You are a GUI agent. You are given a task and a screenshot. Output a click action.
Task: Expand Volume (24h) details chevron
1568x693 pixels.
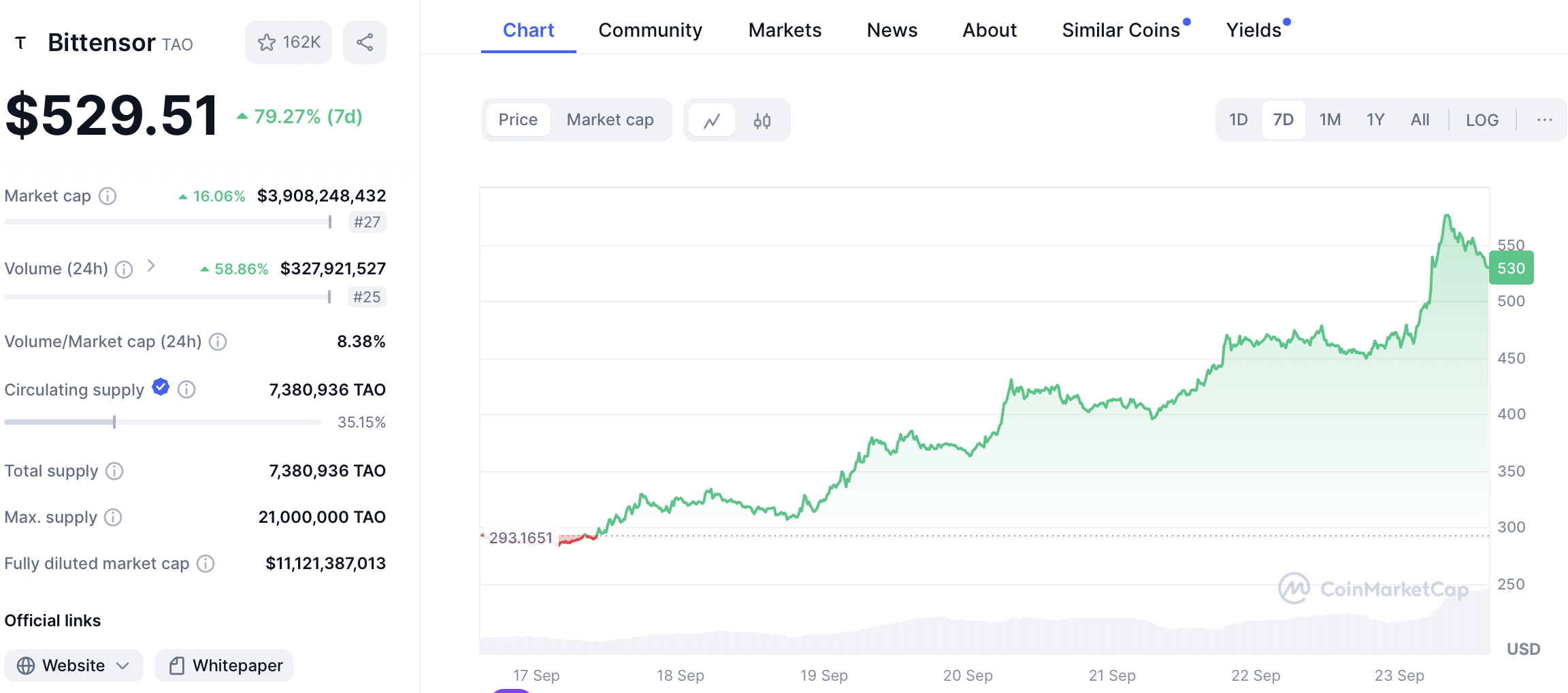pyautogui.click(x=151, y=266)
